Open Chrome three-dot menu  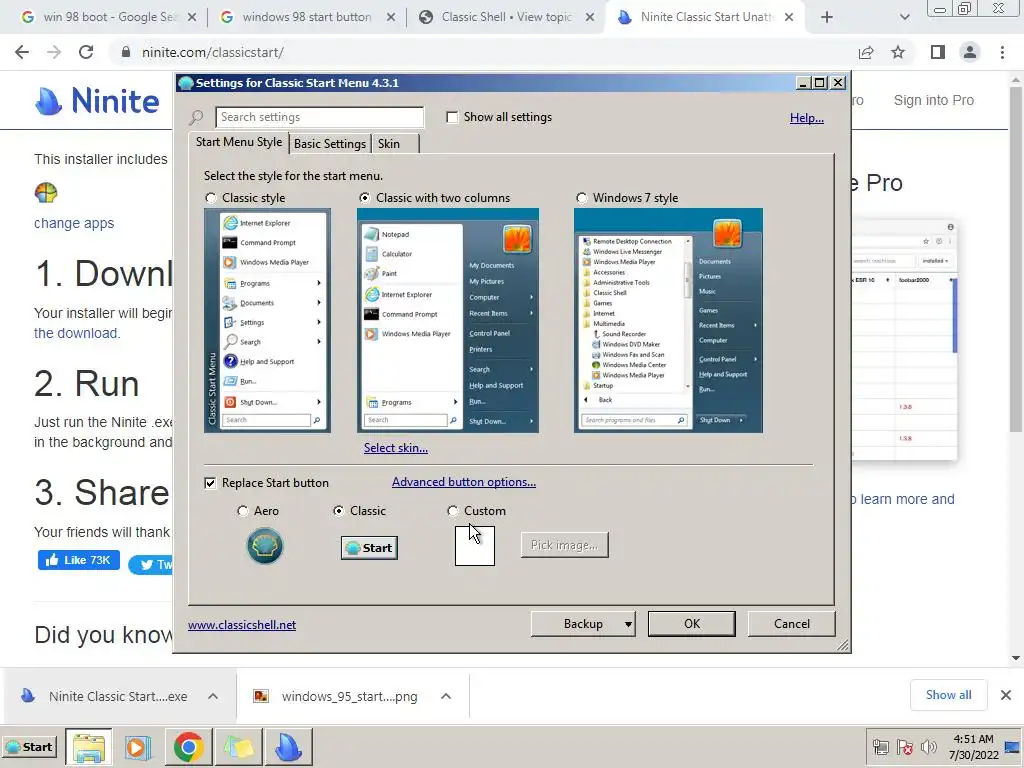(1002, 52)
